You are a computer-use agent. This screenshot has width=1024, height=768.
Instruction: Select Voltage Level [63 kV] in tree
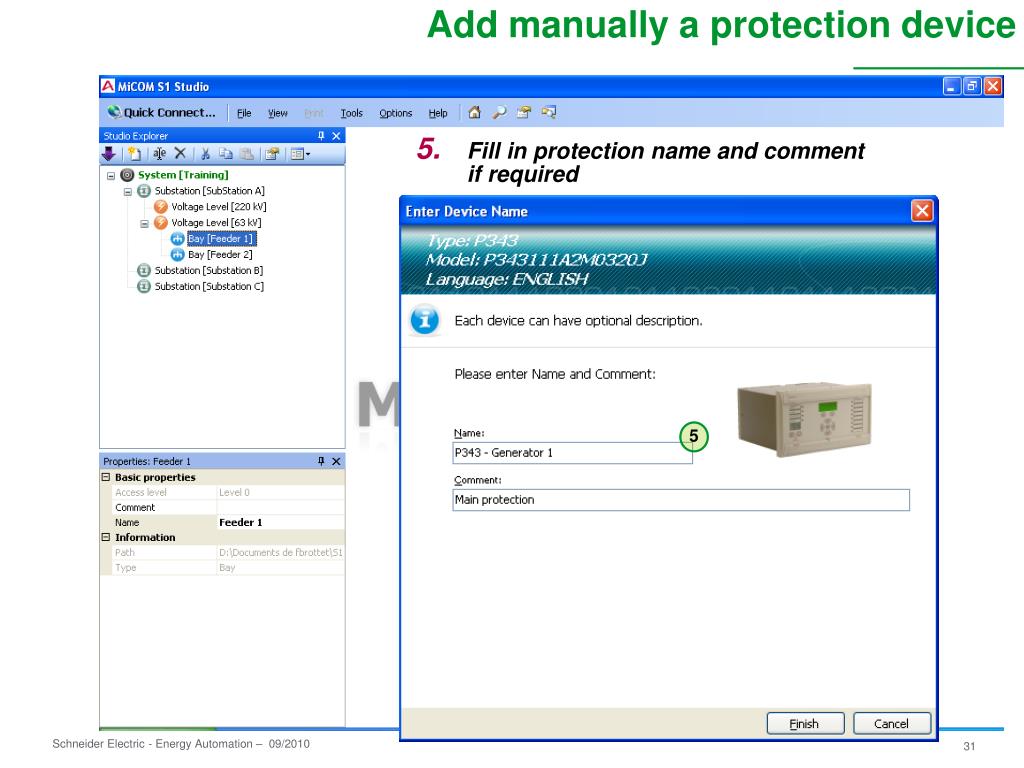point(216,223)
